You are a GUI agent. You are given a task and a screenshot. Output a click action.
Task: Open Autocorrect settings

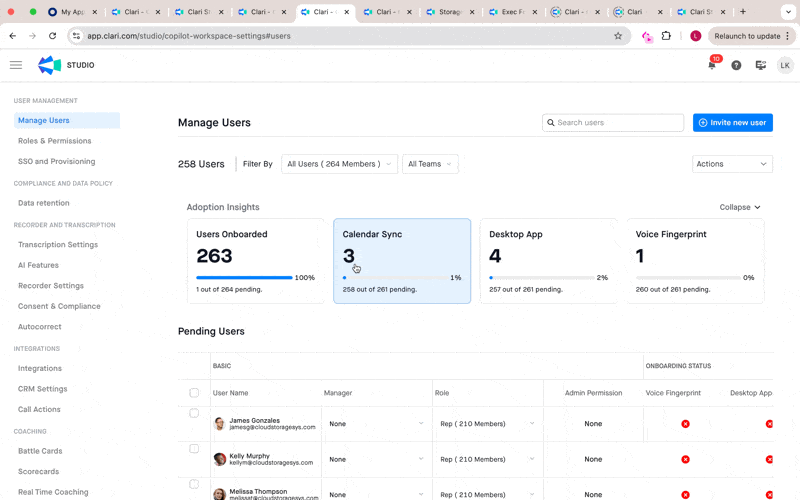click(x=40, y=327)
